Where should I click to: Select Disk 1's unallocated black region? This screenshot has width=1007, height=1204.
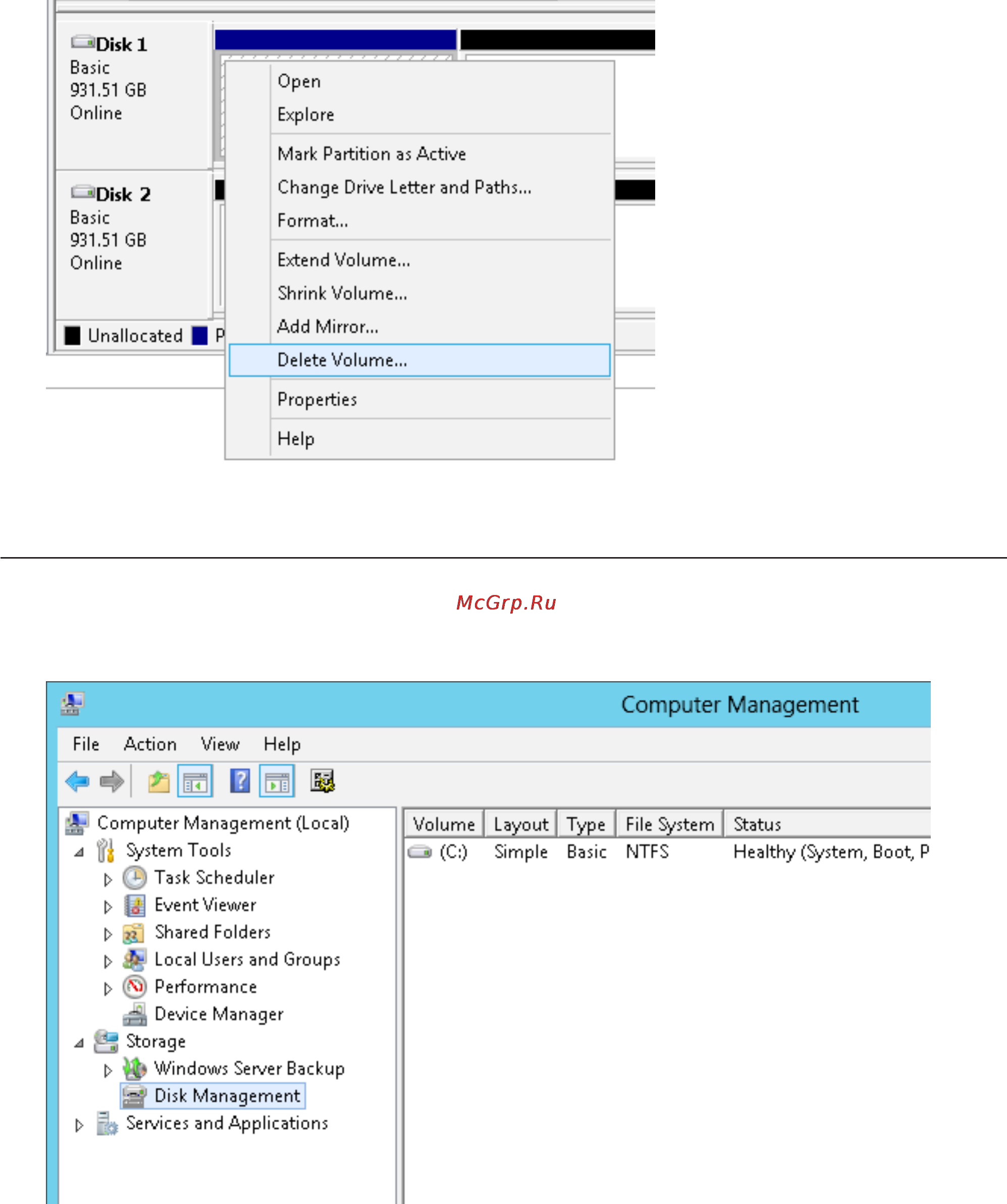[557, 39]
